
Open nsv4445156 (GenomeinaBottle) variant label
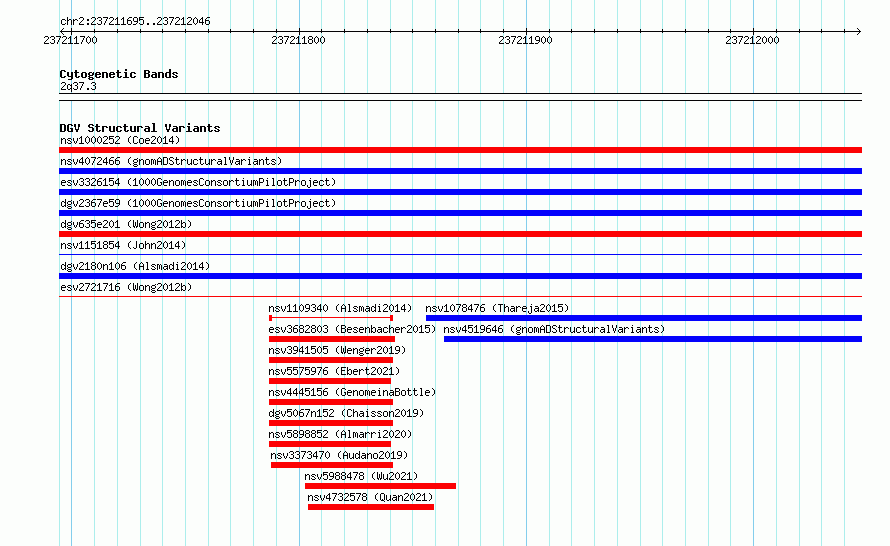pos(352,392)
